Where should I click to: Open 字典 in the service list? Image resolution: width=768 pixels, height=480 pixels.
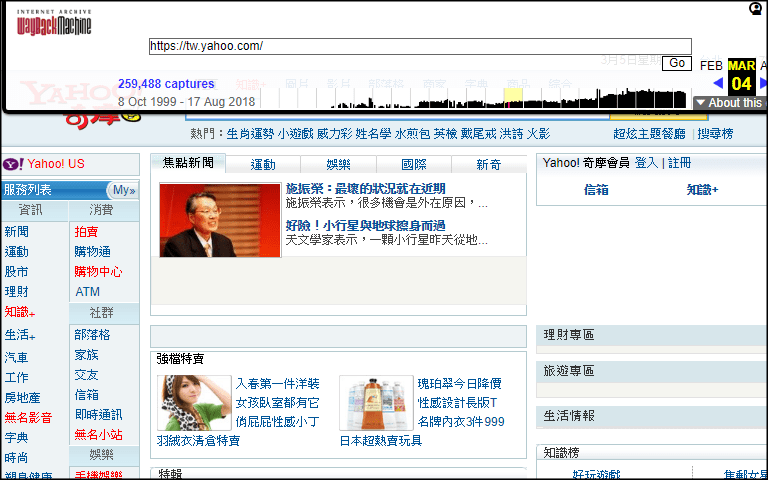(17, 438)
